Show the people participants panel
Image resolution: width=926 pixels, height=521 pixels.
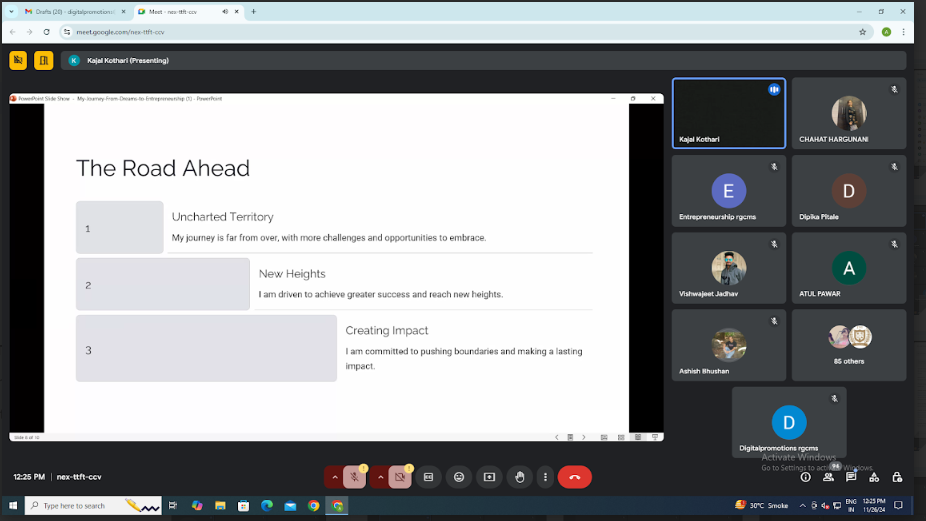[x=828, y=478]
